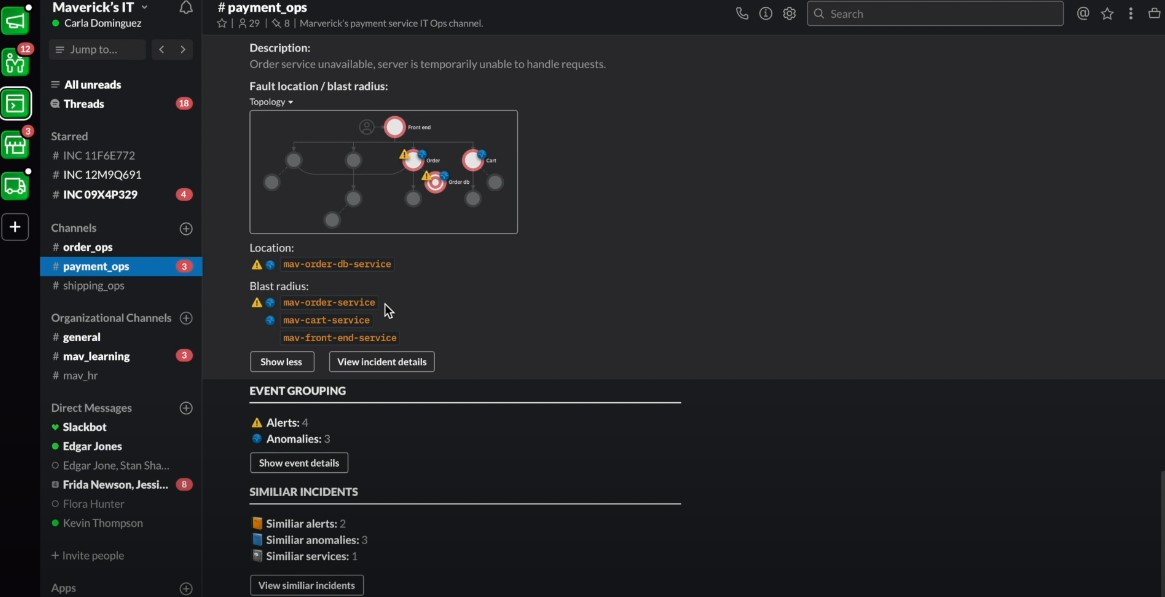
Task: Click View incident details button
Action: pos(382,362)
